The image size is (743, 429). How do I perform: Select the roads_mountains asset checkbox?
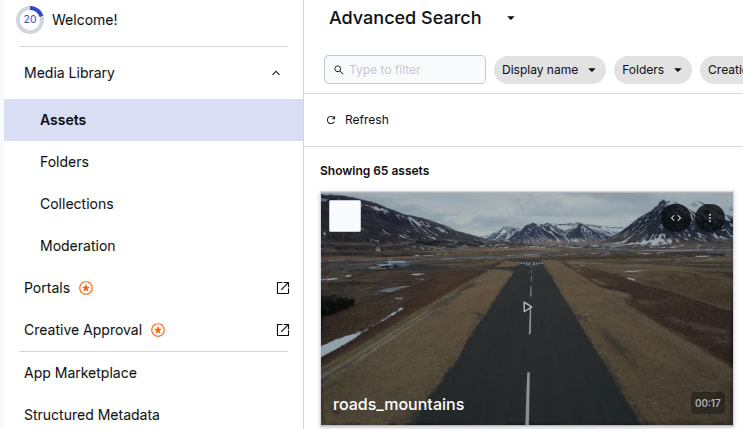[345, 216]
